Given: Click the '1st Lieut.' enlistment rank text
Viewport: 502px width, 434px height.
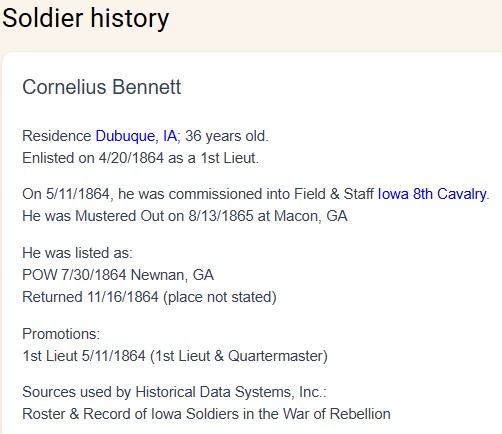Looking at the screenshot, I should (230, 158).
